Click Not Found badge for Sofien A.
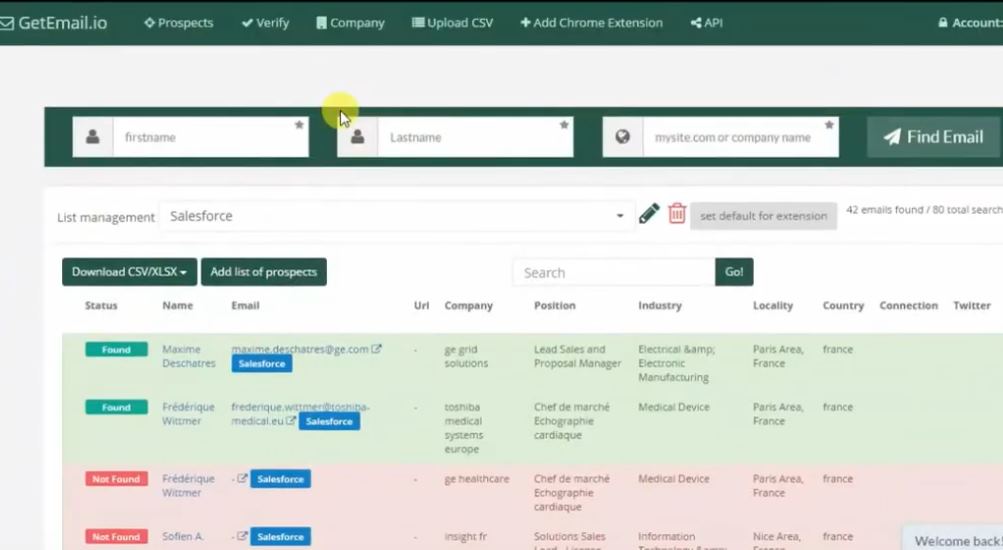The height and width of the screenshot is (550, 1003). coord(116,537)
